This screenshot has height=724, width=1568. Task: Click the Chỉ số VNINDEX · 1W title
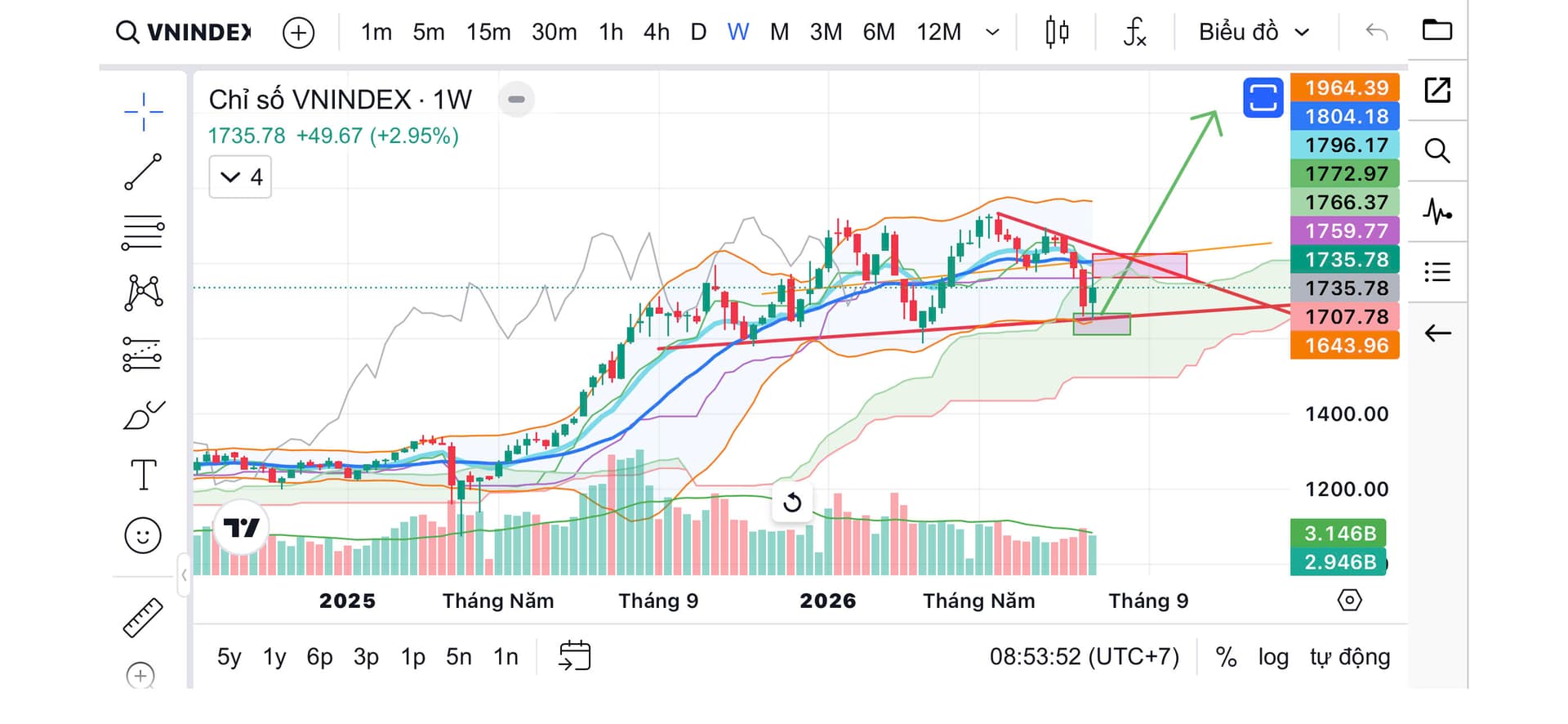pyautogui.click(x=341, y=100)
